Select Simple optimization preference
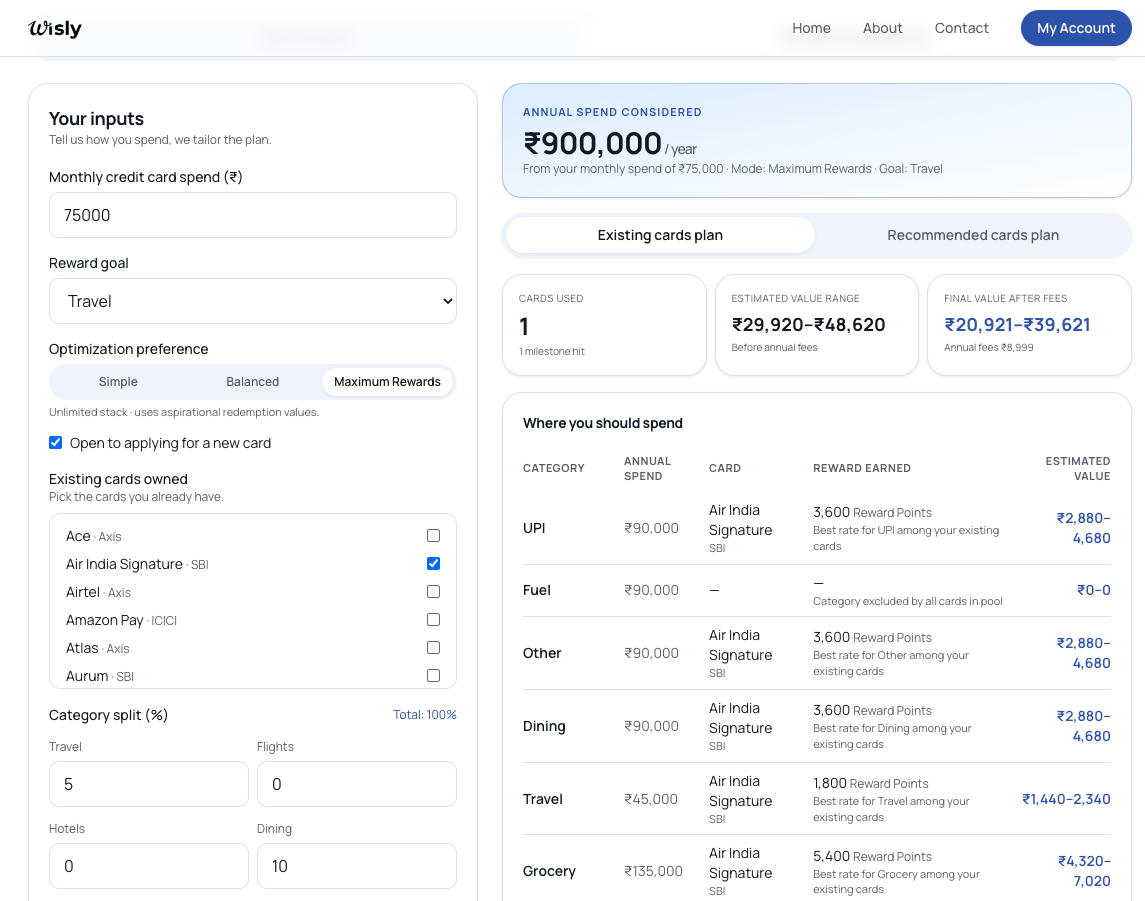 coord(118,382)
